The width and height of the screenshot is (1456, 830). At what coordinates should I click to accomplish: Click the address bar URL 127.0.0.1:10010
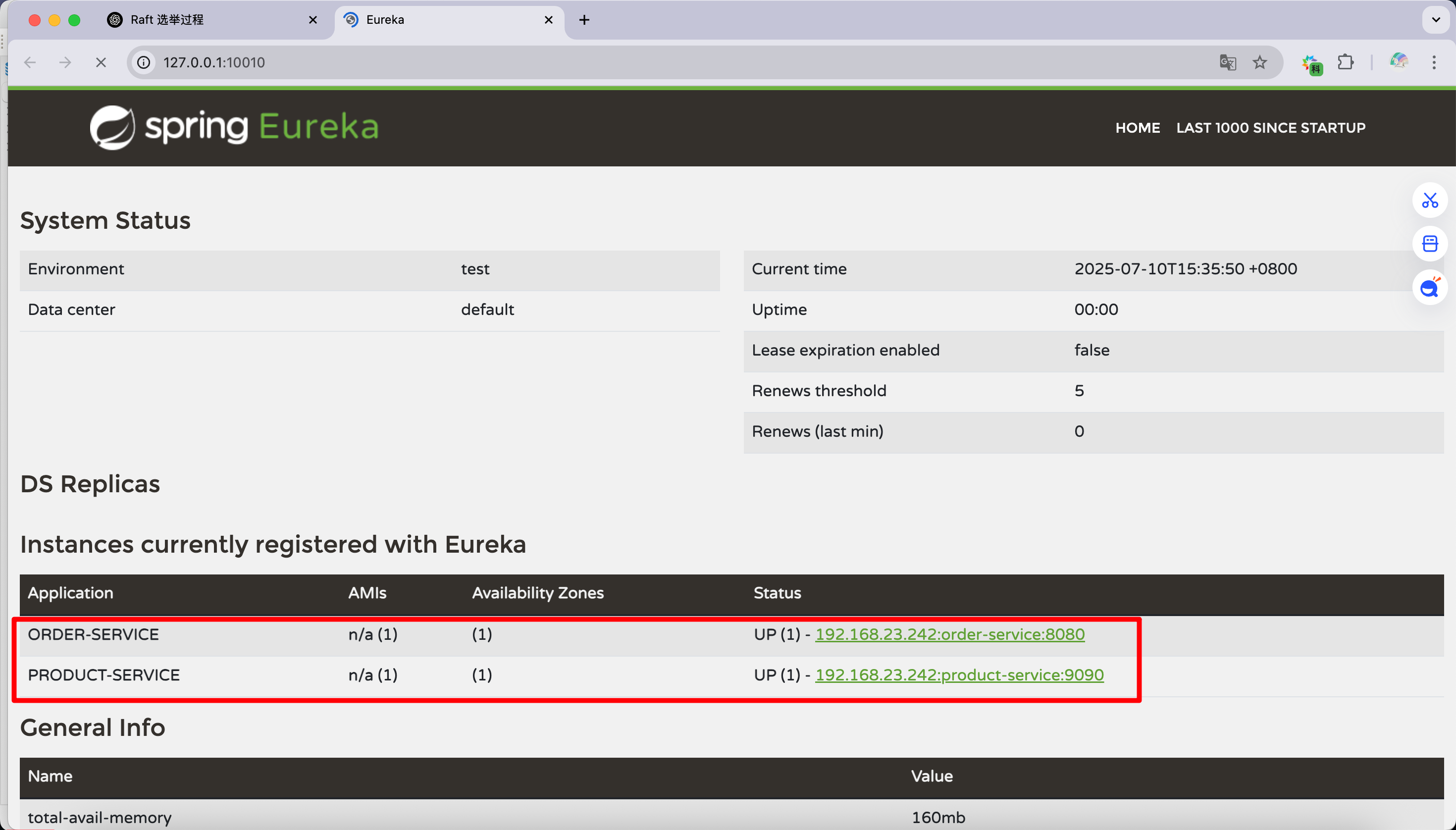(214, 62)
